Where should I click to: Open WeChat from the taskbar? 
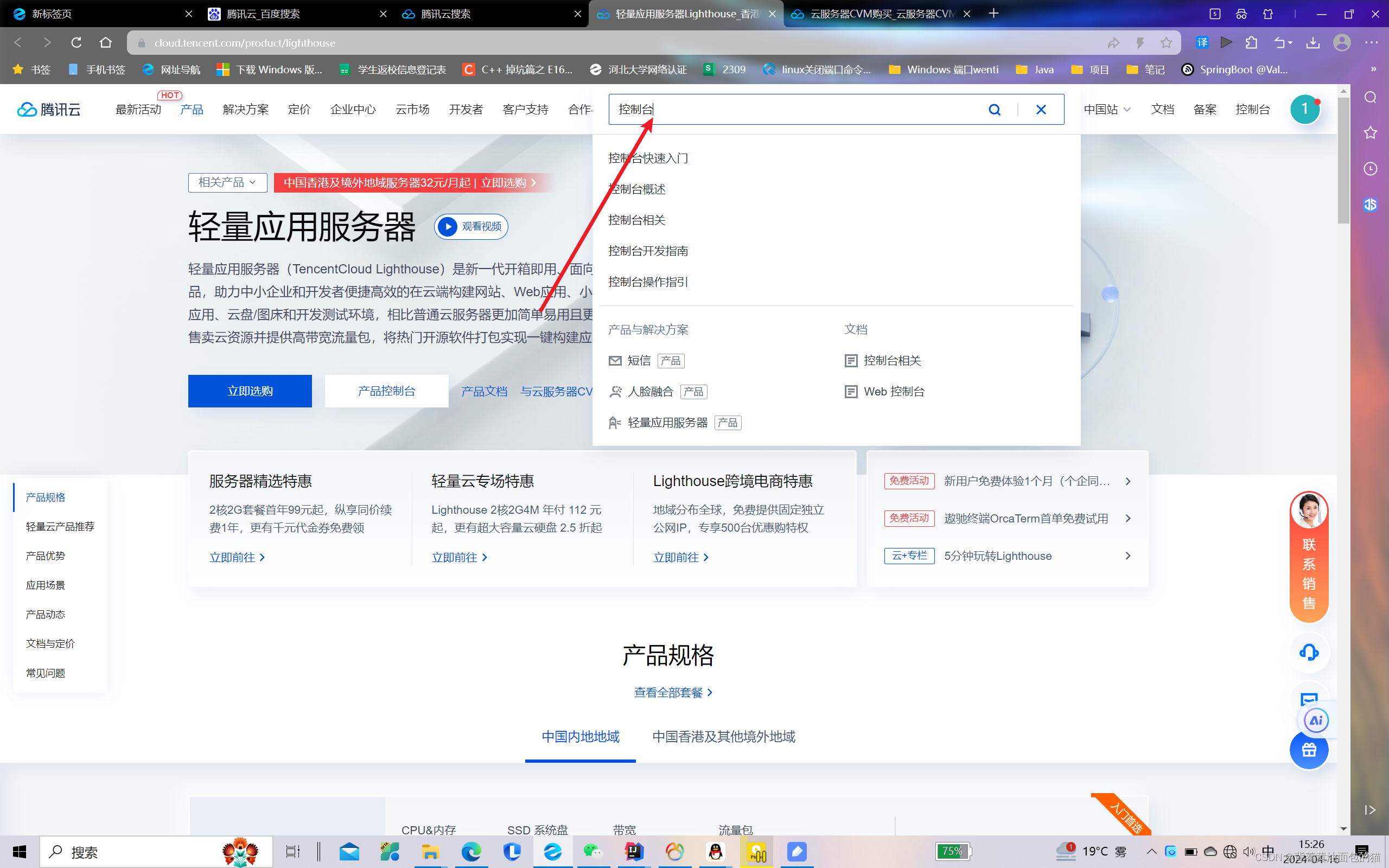[593, 852]
